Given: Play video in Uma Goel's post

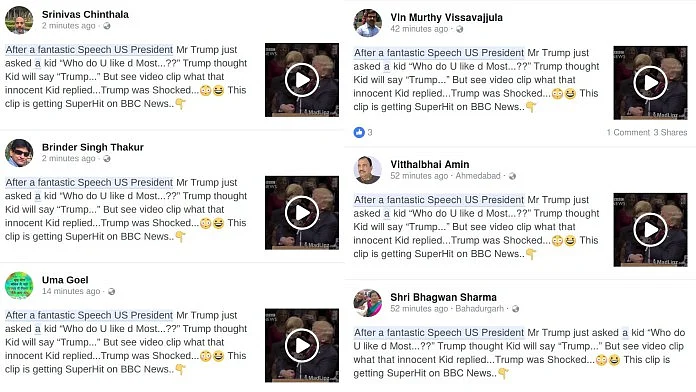Looking at the screenshot, I should coord(302,345).
